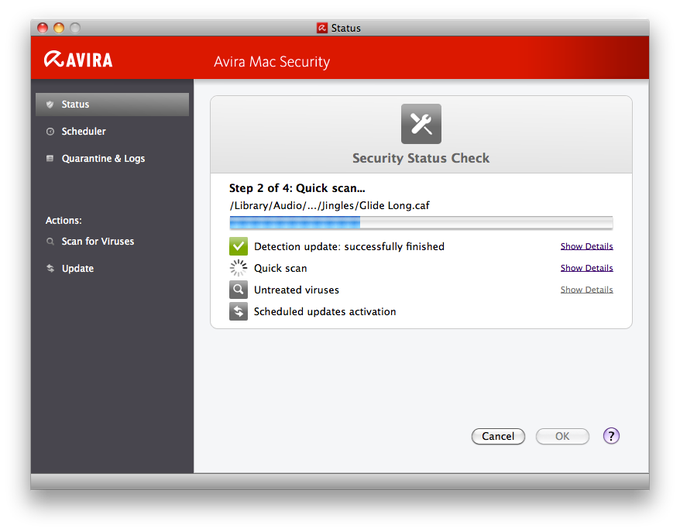Image resolution: width=680 pixels, height=532 pixels.
Task: Open the Scheduler section
Action: [x=83, y=131]
